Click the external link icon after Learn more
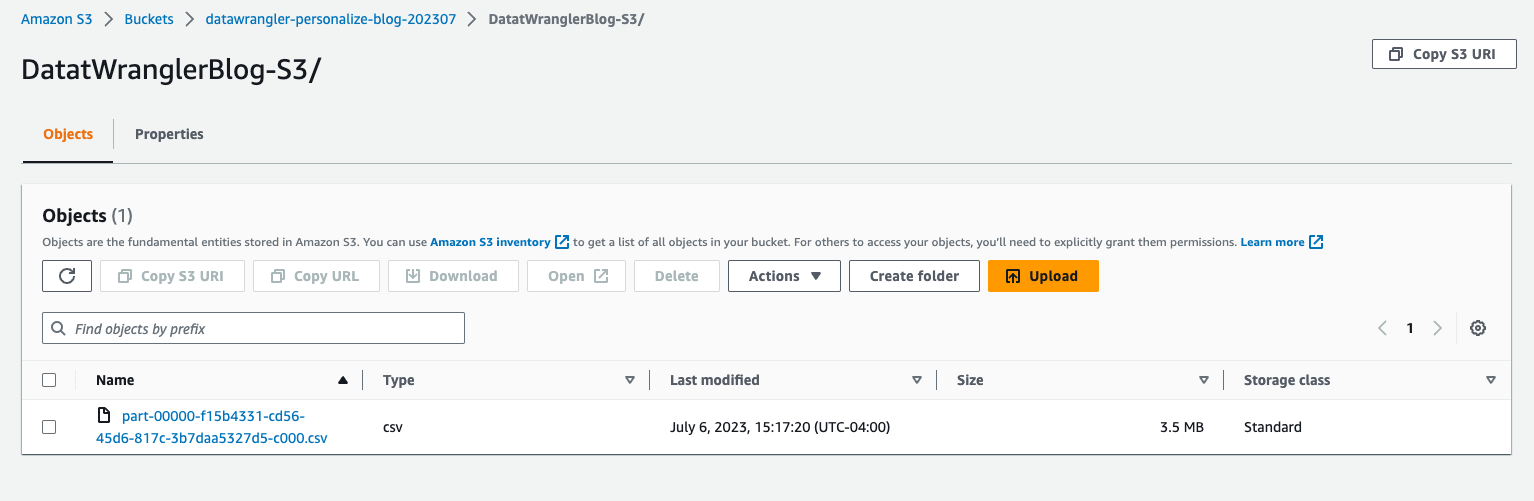 pyautogui.click(x=1316, y=242)
